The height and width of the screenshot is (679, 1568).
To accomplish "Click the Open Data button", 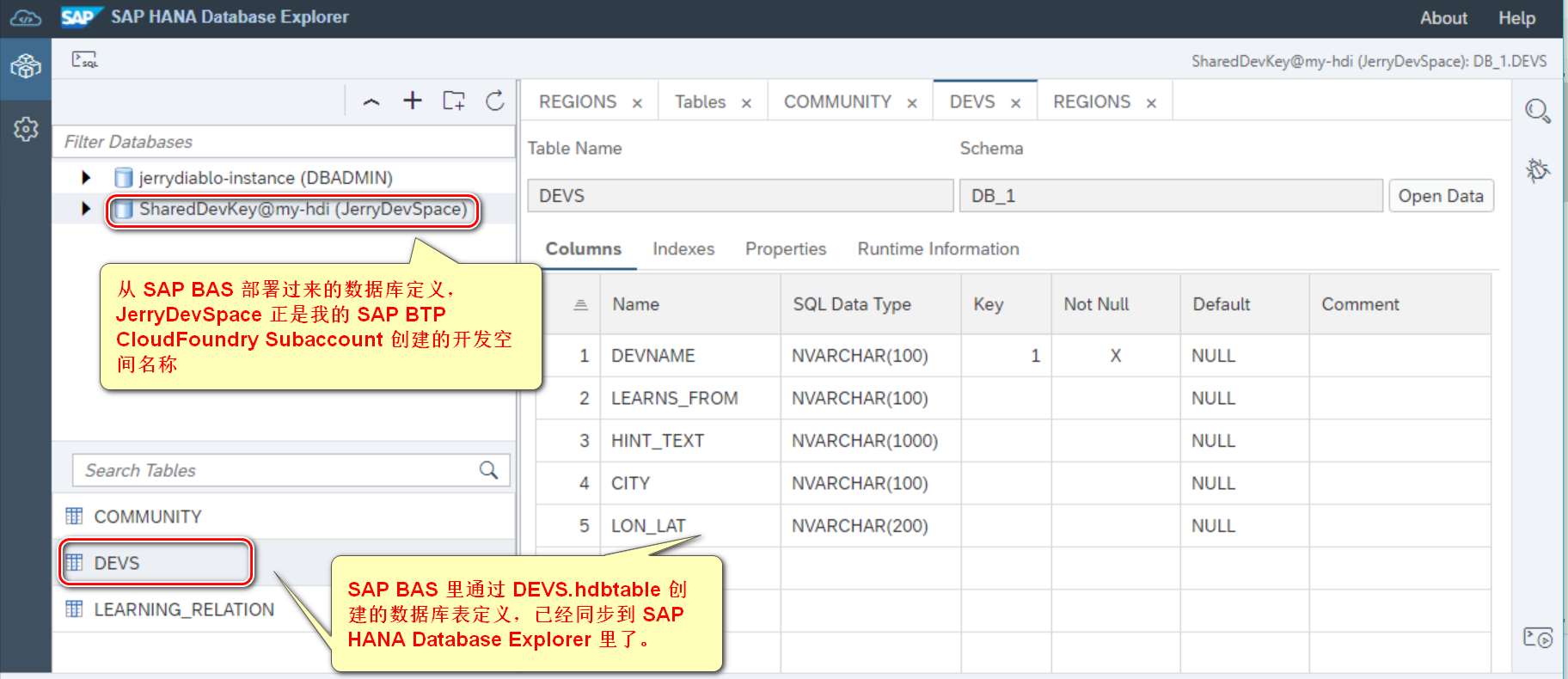I will coord(1441,196).
